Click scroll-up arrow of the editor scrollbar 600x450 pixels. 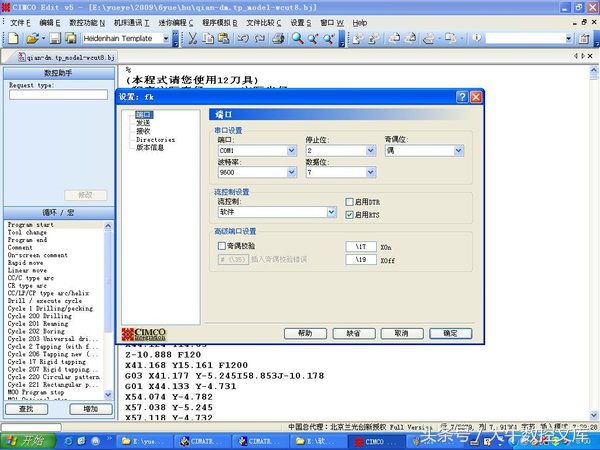coord(594,70)
